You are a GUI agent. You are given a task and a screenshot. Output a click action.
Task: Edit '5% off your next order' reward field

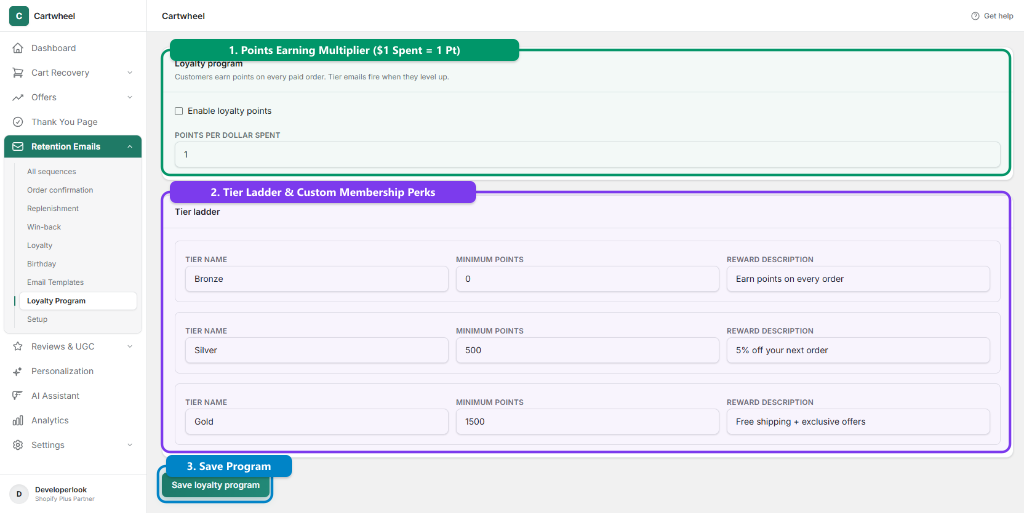858,350
